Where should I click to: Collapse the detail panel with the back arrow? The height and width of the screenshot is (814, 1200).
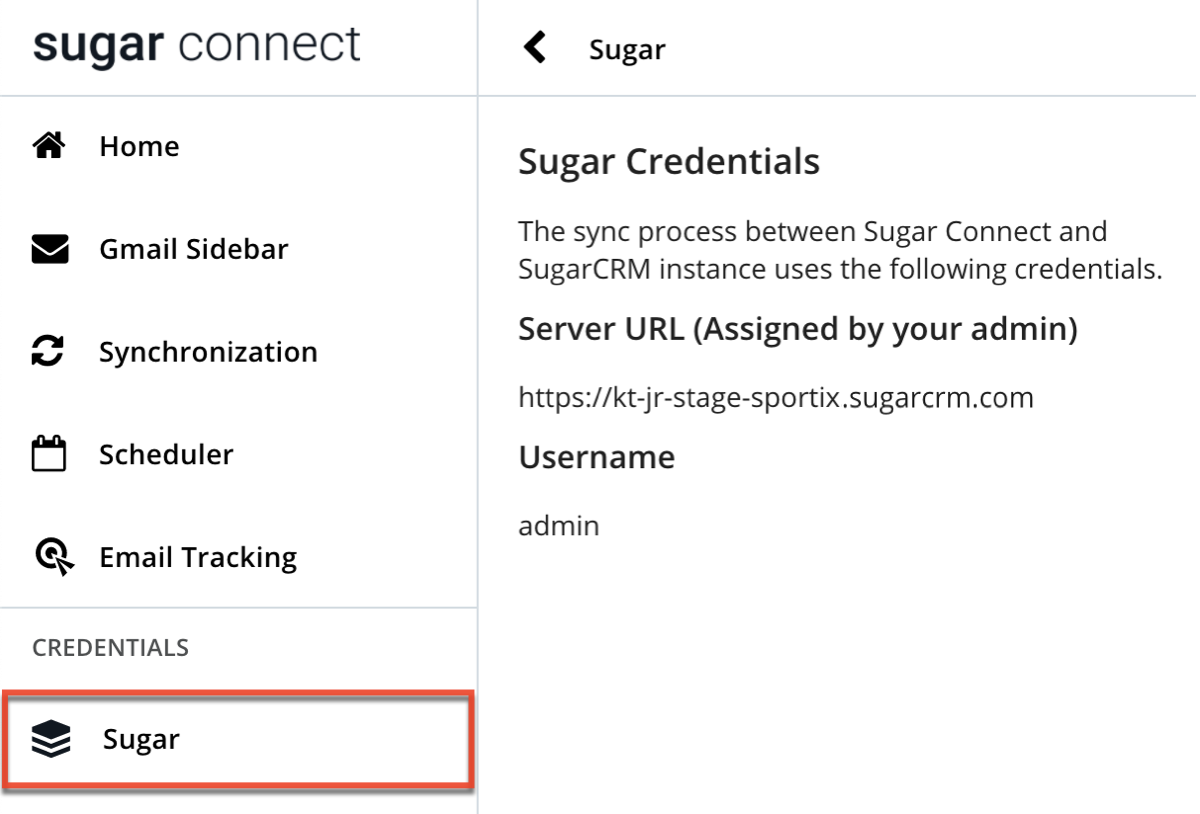point(533,47)
